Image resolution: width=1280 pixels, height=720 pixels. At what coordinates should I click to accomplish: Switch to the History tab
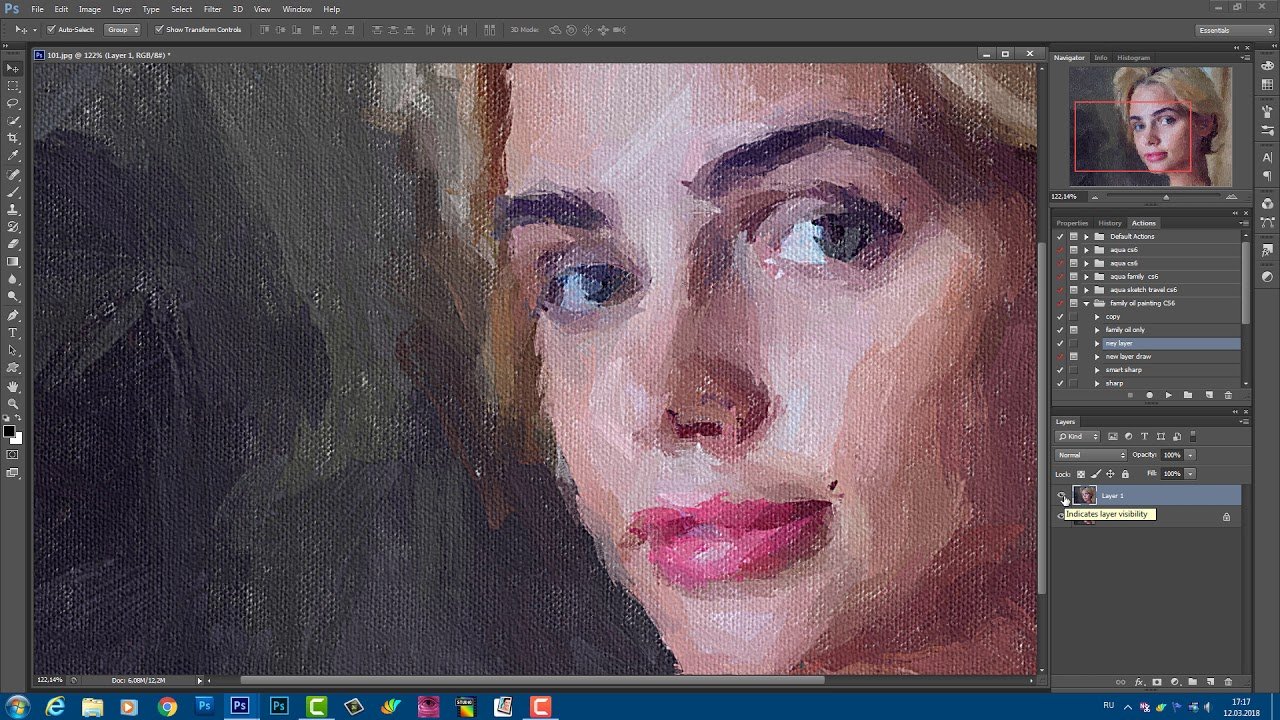(x=1109, y=223)
